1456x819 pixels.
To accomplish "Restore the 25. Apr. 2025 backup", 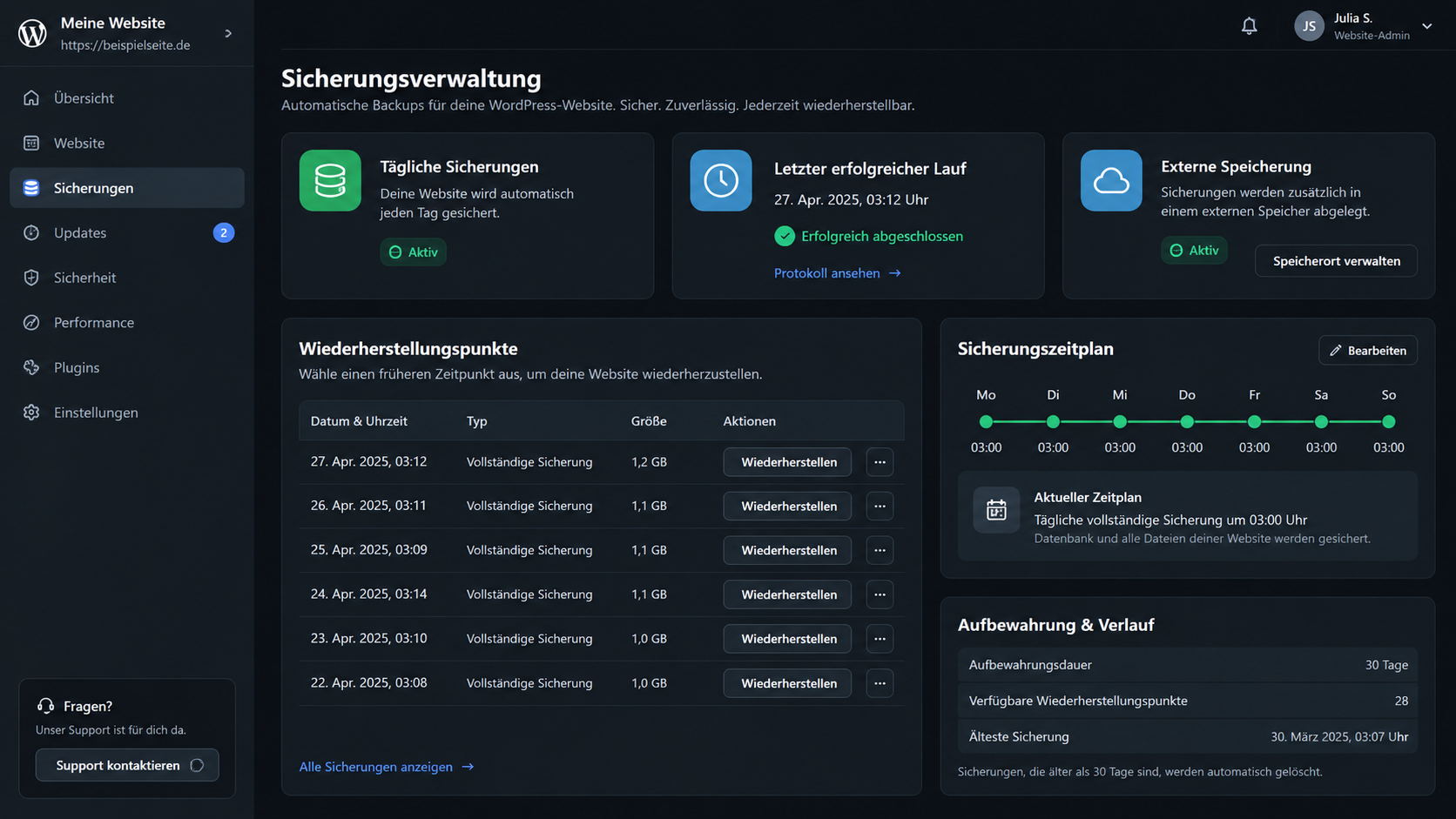I will [x=787, y=550].
